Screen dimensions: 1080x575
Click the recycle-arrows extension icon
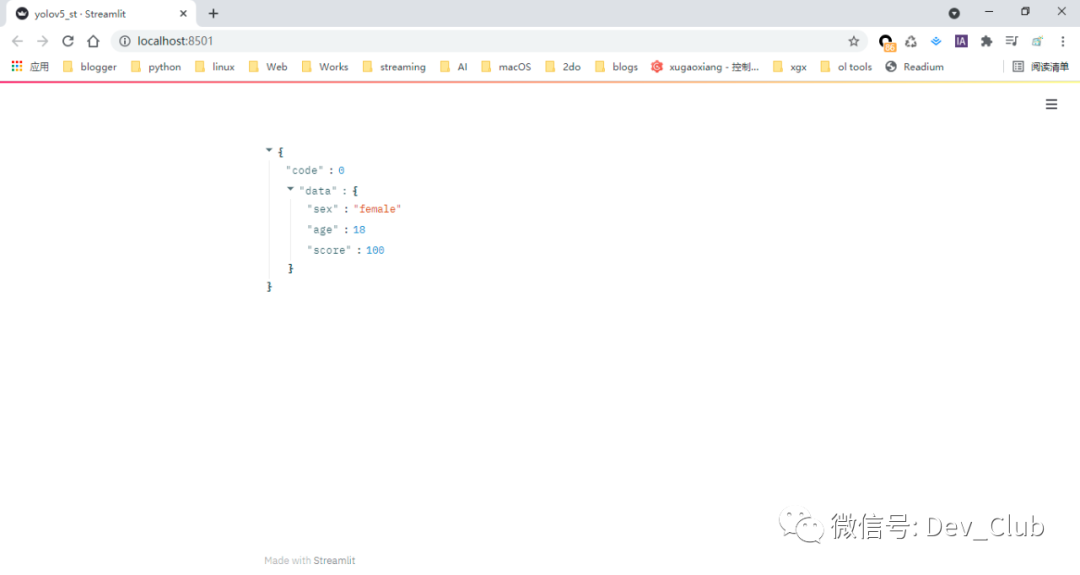point(911,41)
